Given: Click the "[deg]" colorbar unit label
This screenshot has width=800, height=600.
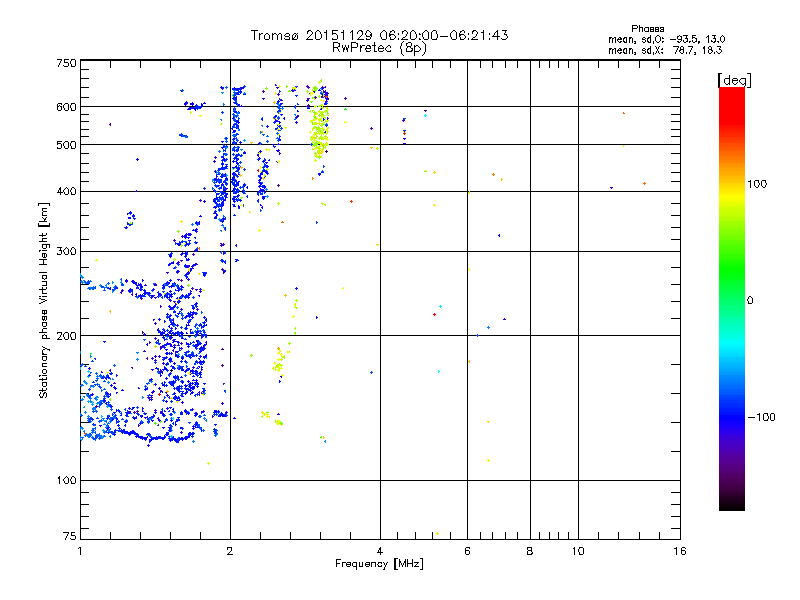Looking at the screenshot, I should click(734, 80).
